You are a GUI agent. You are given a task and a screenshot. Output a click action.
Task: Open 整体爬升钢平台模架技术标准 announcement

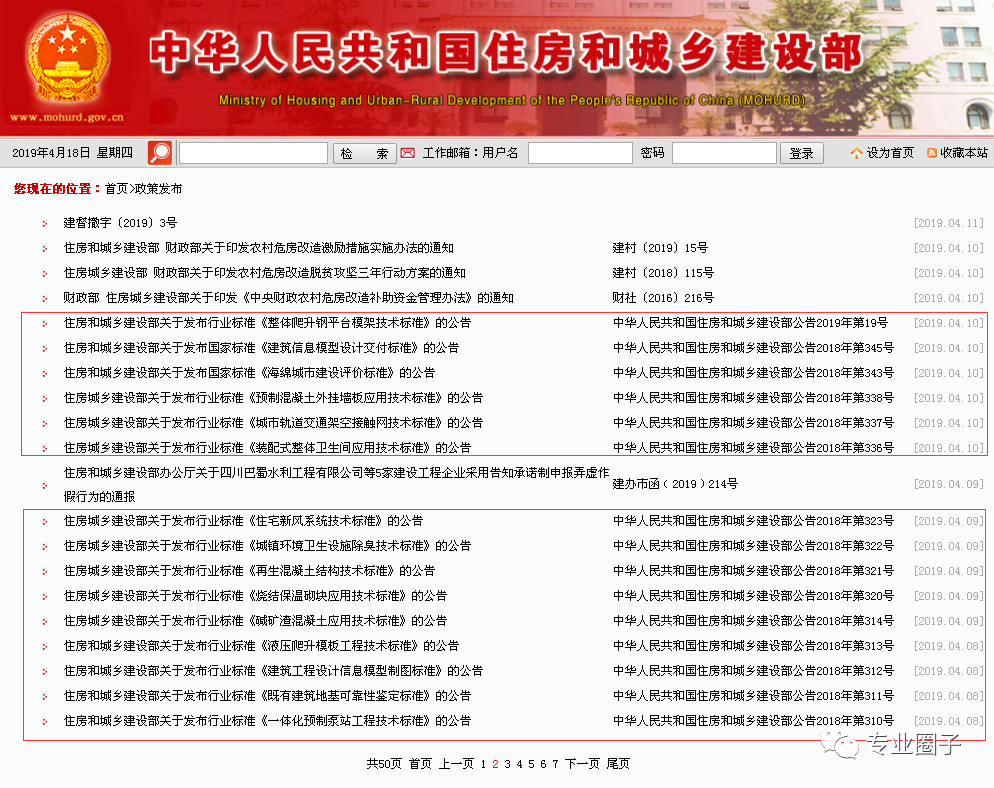pos(267,323)
